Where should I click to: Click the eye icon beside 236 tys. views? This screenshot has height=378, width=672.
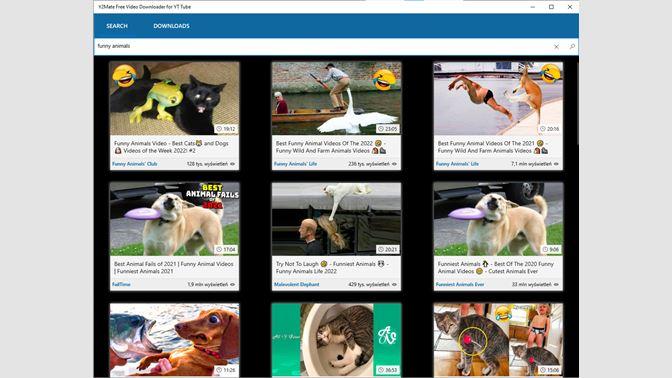point(394,164)
